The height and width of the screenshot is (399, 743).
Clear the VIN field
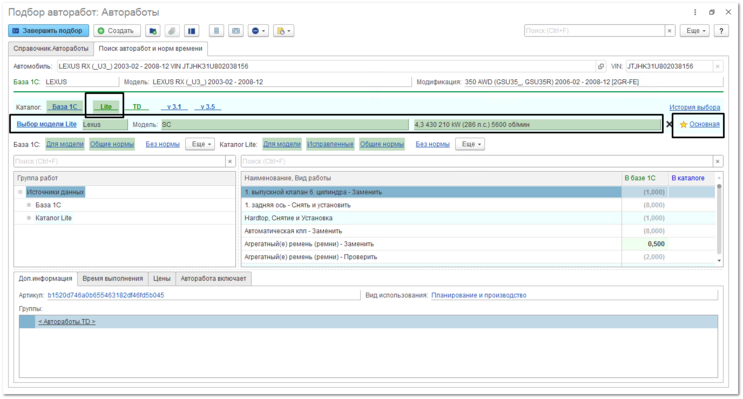(717, 66)
